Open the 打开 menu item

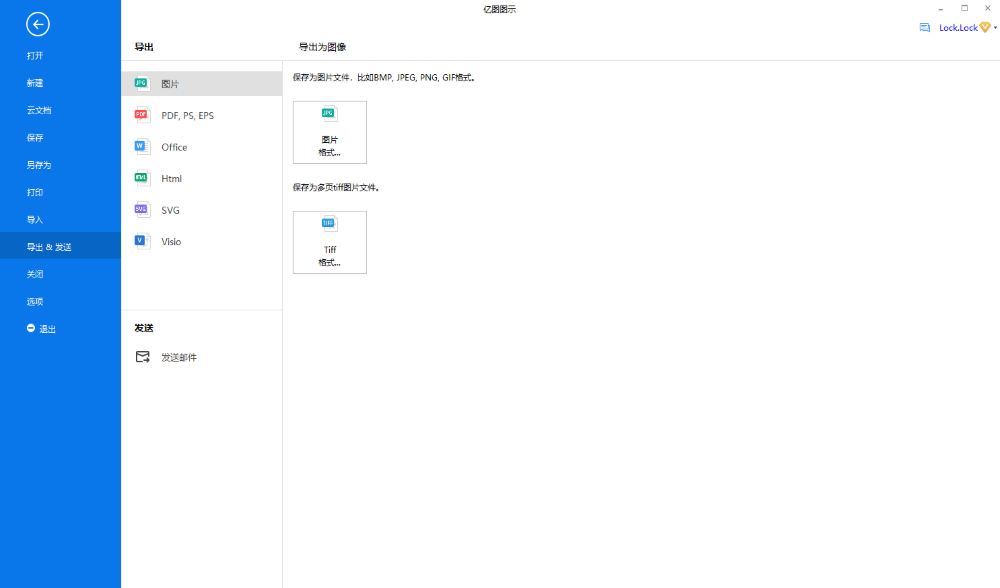[35, 56]
